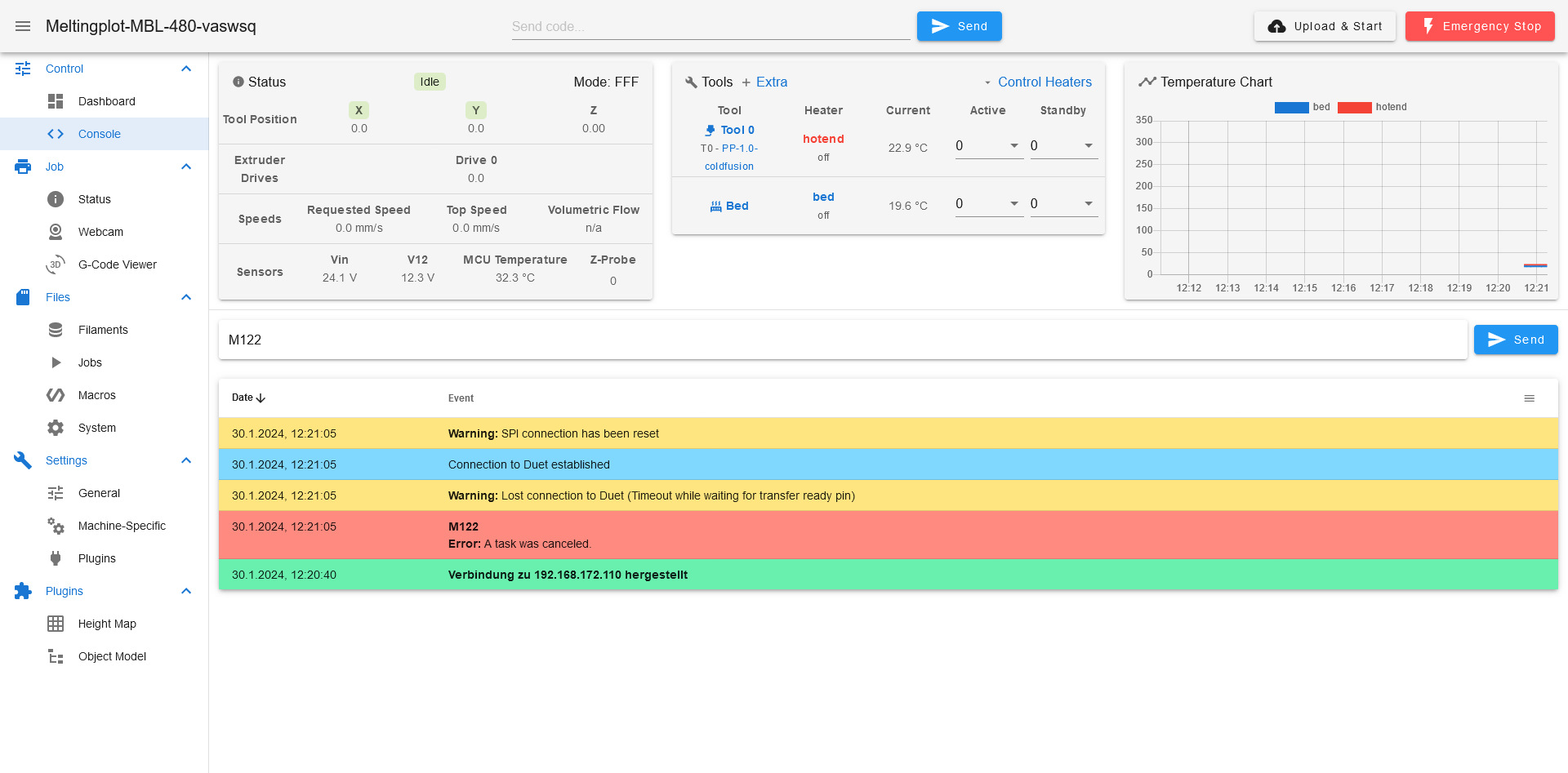This screenshot has width=1568, height=773.
Task: Open the Bed Active temperature dropdown
Action: (x=1014, y=203)
